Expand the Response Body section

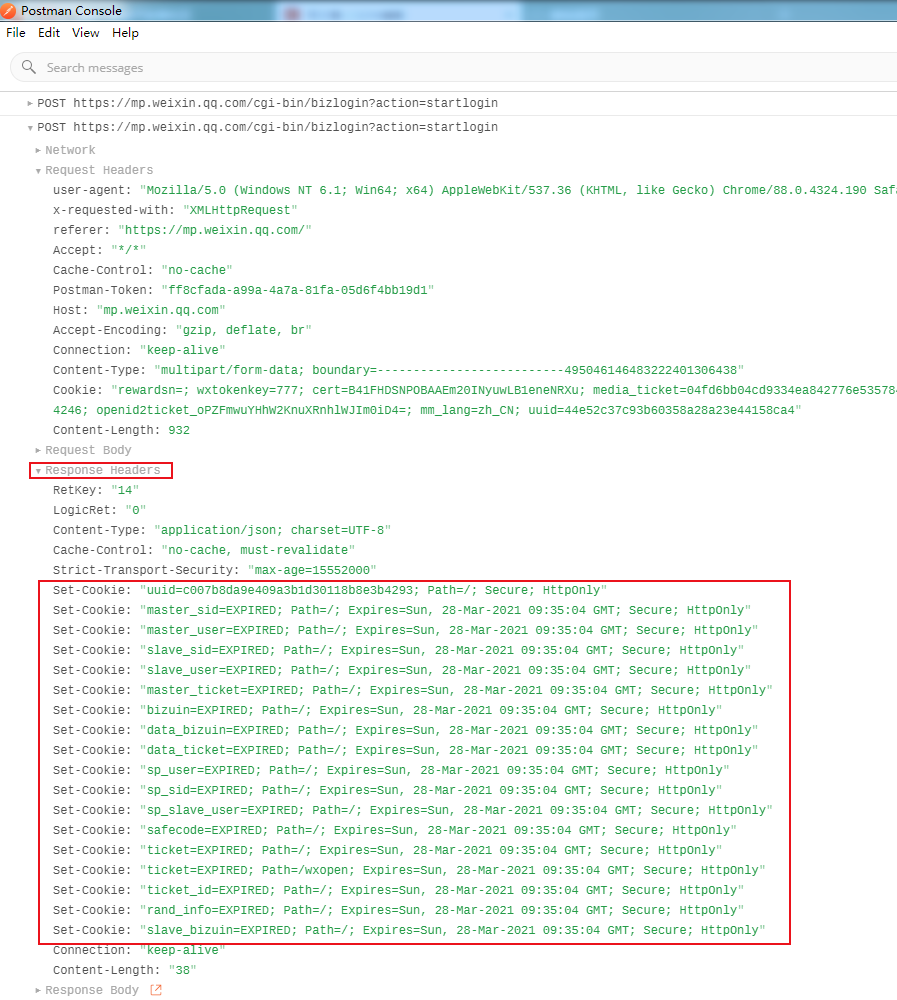pos(38,990)
